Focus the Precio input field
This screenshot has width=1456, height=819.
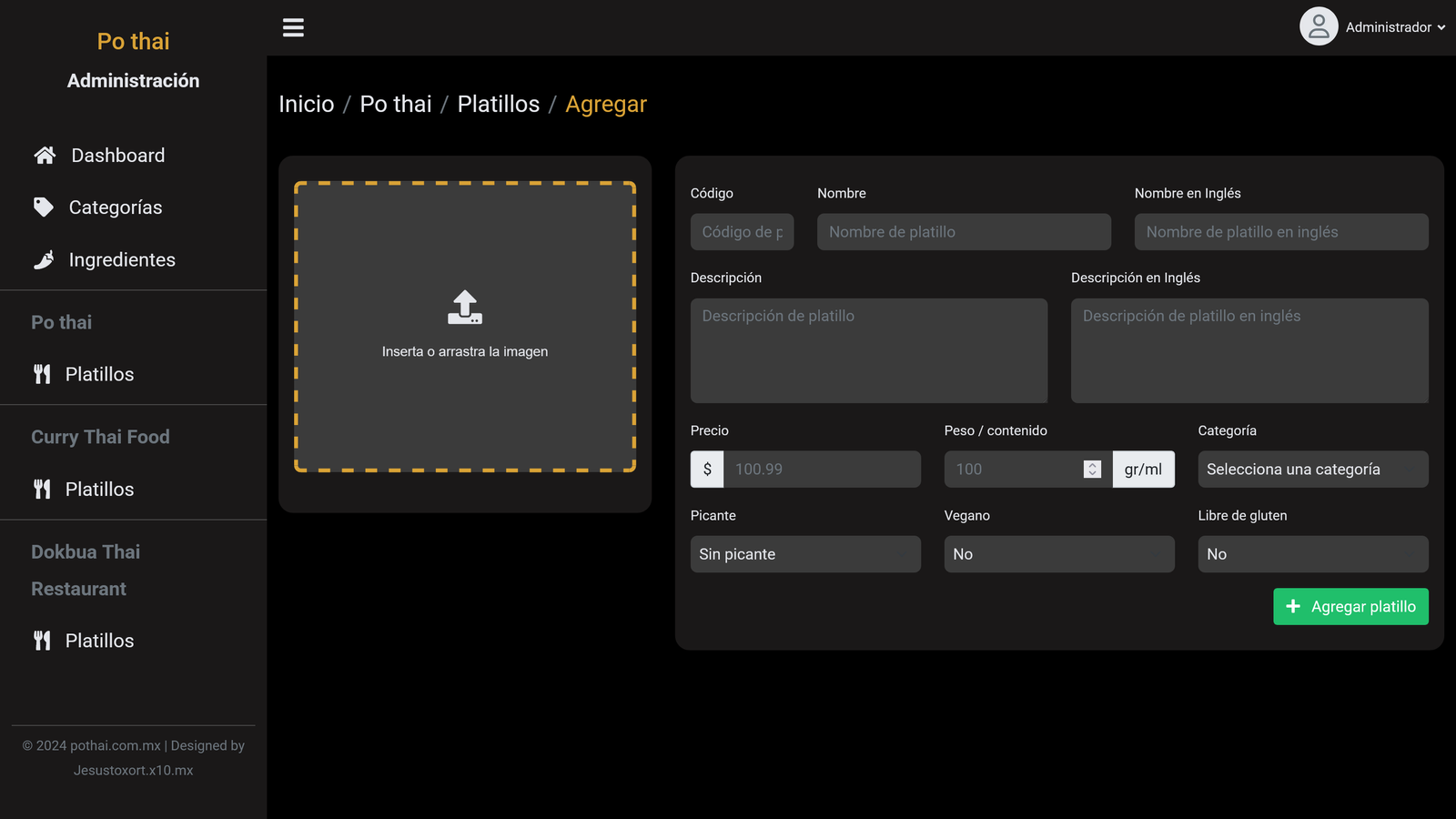822,470
